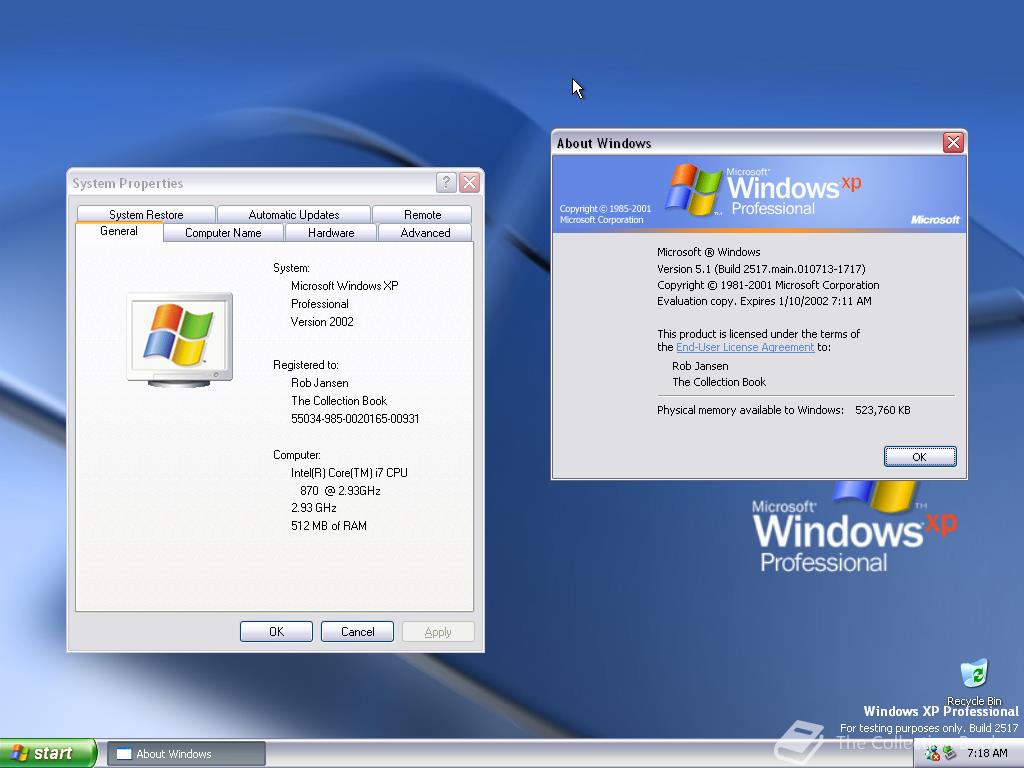Image resolution: width=1024 pixels, height=768 pixels.
Task: Click the Apply button in System Properties
Action: coord(438,632)
